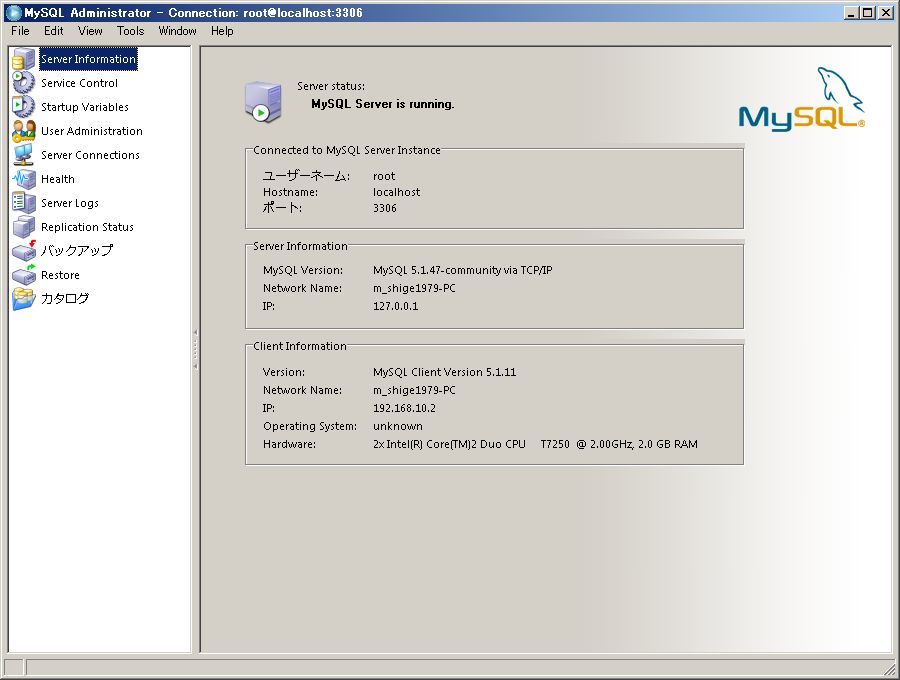
Task: View Server Logs
Action: [x=69, y=203]
